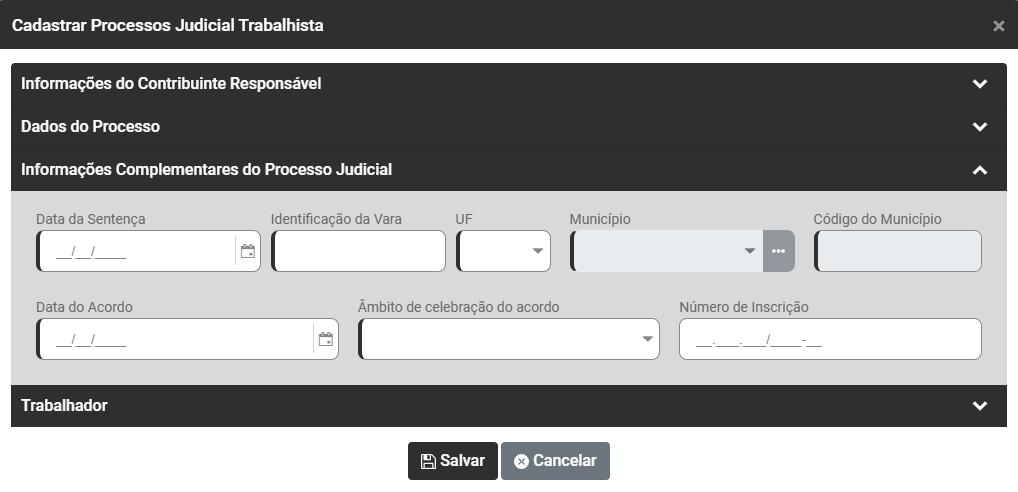This screenshot has height=492, width=1018.
Task: Open calendar picker for Data da Sentença
Action: click(x=247, y=251)
